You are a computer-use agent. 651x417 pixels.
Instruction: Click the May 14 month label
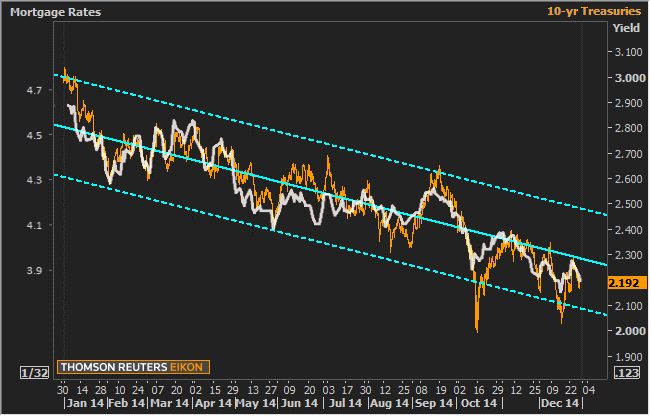256,404
